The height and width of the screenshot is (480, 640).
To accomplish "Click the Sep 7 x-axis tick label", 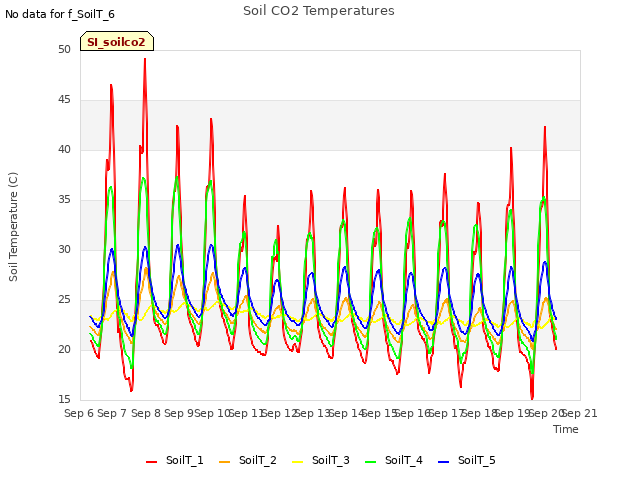I will tap(113, 413).
